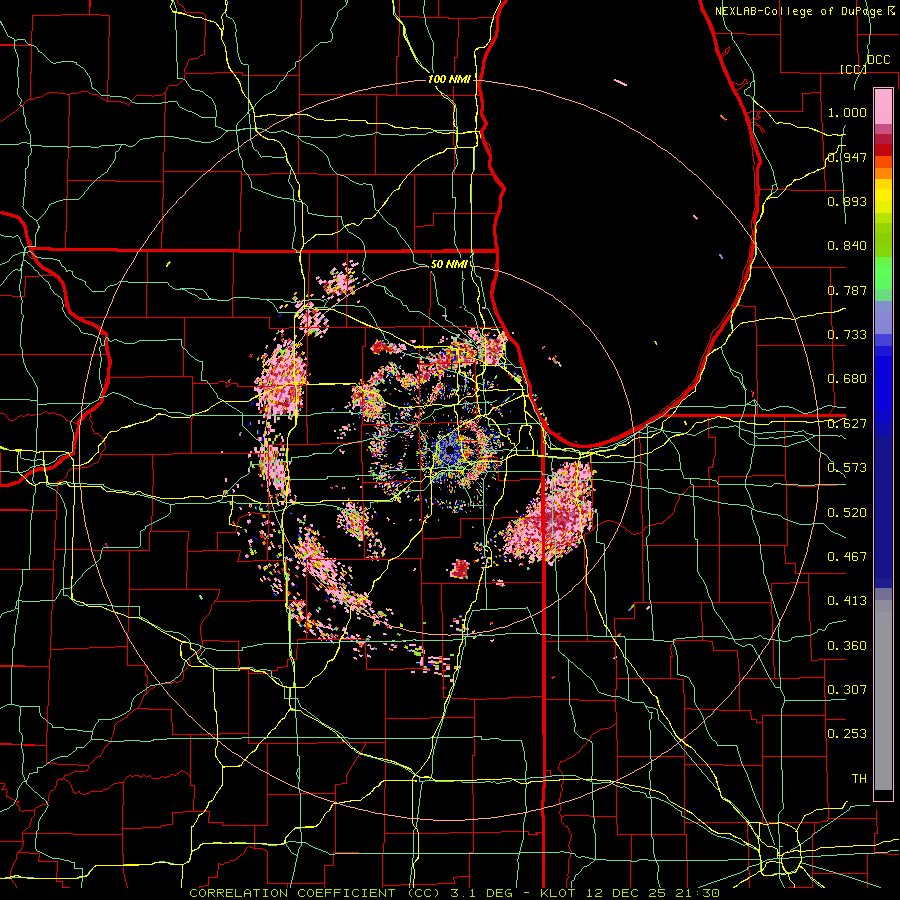Viewport: 900px width, 900px height.
Task: Click the [CC] units label
Action: [853, 69]
